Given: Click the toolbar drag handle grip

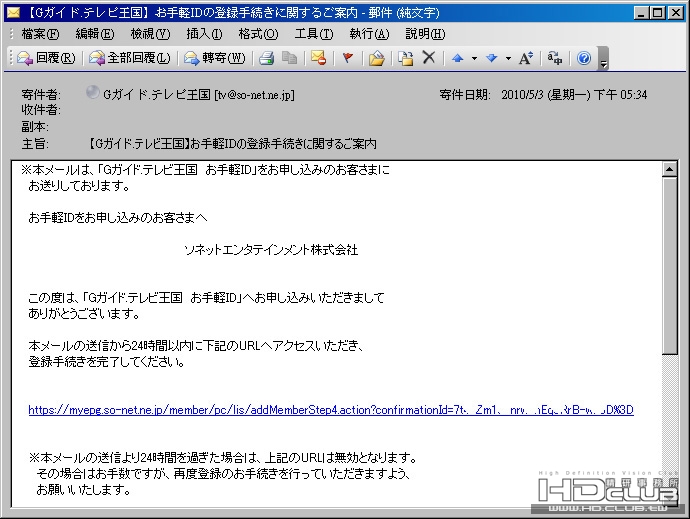Looking at the screenshot, I should point(11,58).
